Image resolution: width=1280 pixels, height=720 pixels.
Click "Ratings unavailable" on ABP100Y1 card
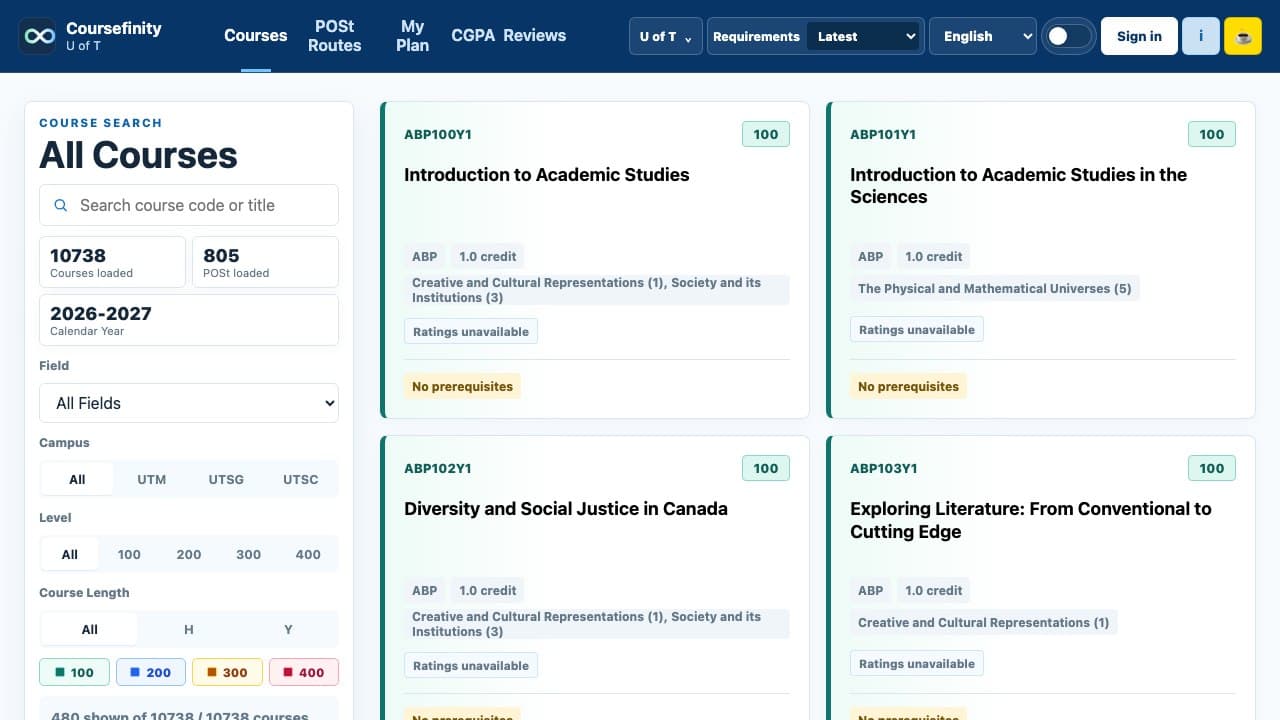pyautogui.click(x=471, y=331)
